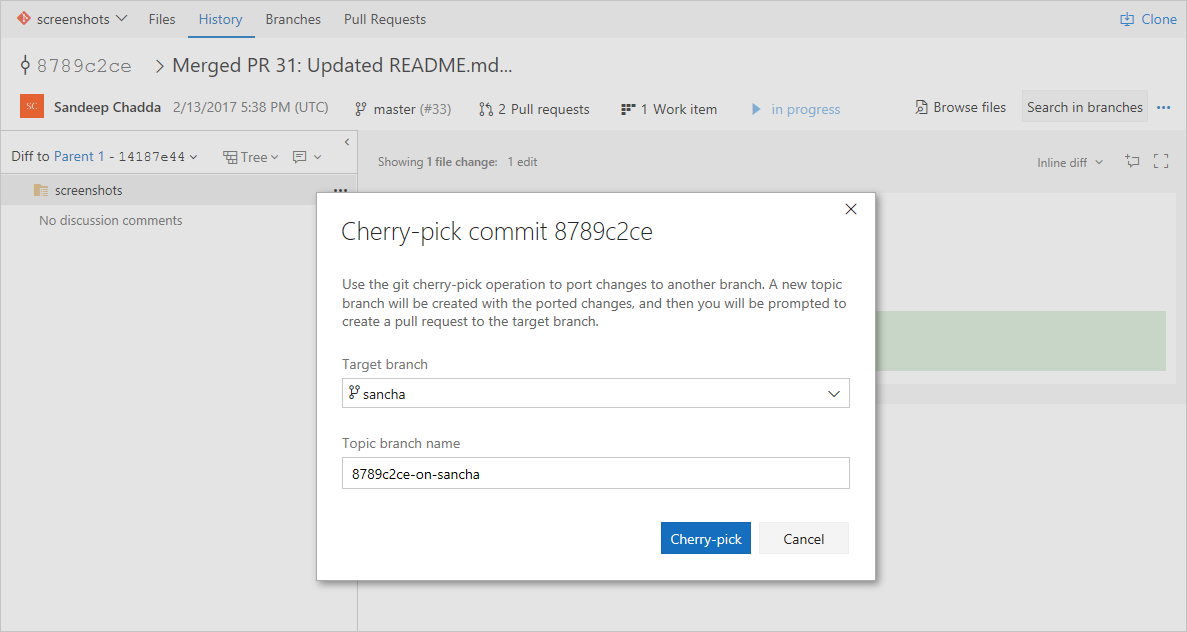Click the Topic branch name field
Screen dimensions: 1187x632
click(x=596, y=473)
